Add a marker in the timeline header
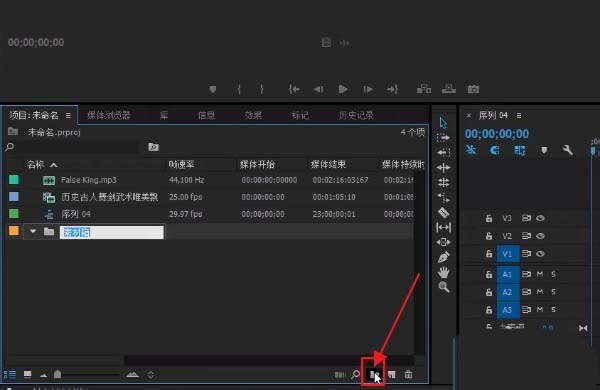The height and width of the screenshot is (390, 600). tap(544, 150)
